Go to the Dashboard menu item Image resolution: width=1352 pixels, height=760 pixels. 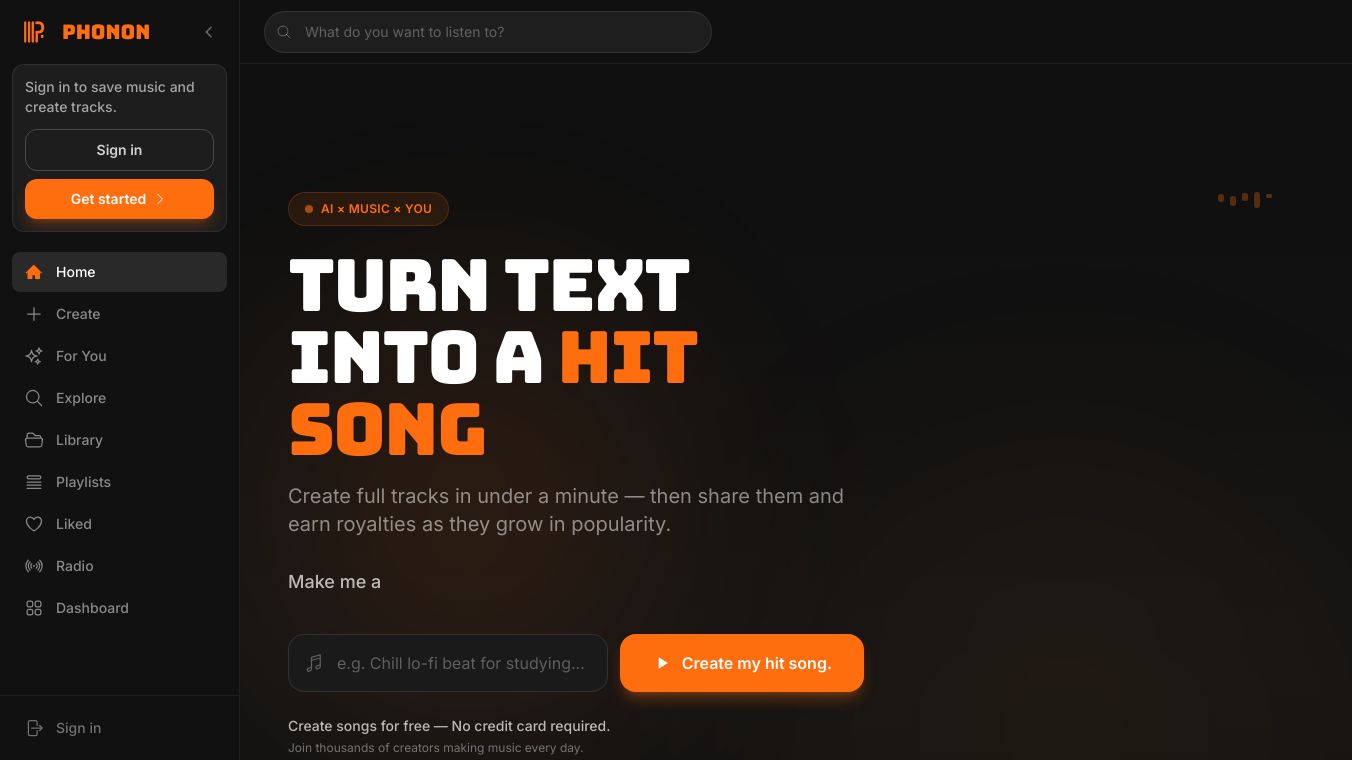pyautogui.click(x=119, y=608)
